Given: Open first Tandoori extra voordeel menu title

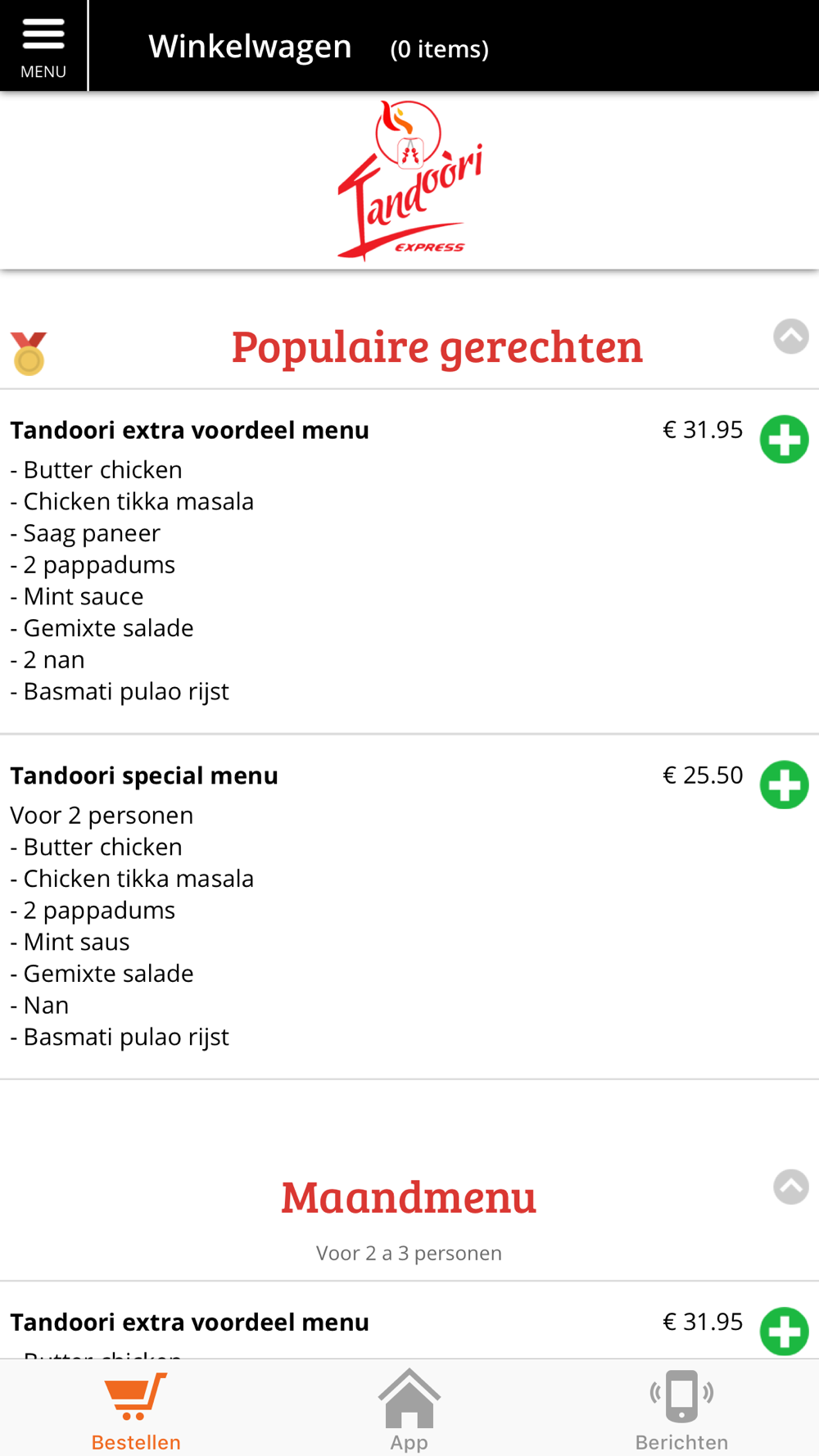Looking at the screenshot, I should click(x=189, y=430).
